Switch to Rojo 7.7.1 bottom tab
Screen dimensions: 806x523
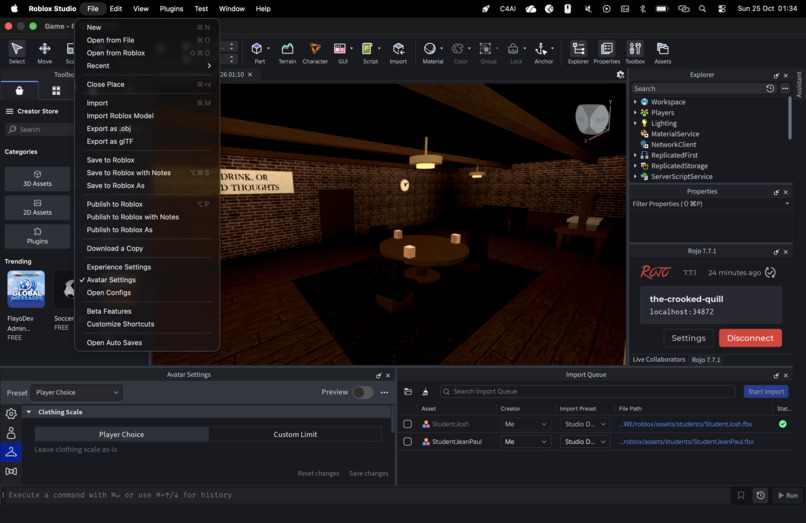tap(706, 360)
